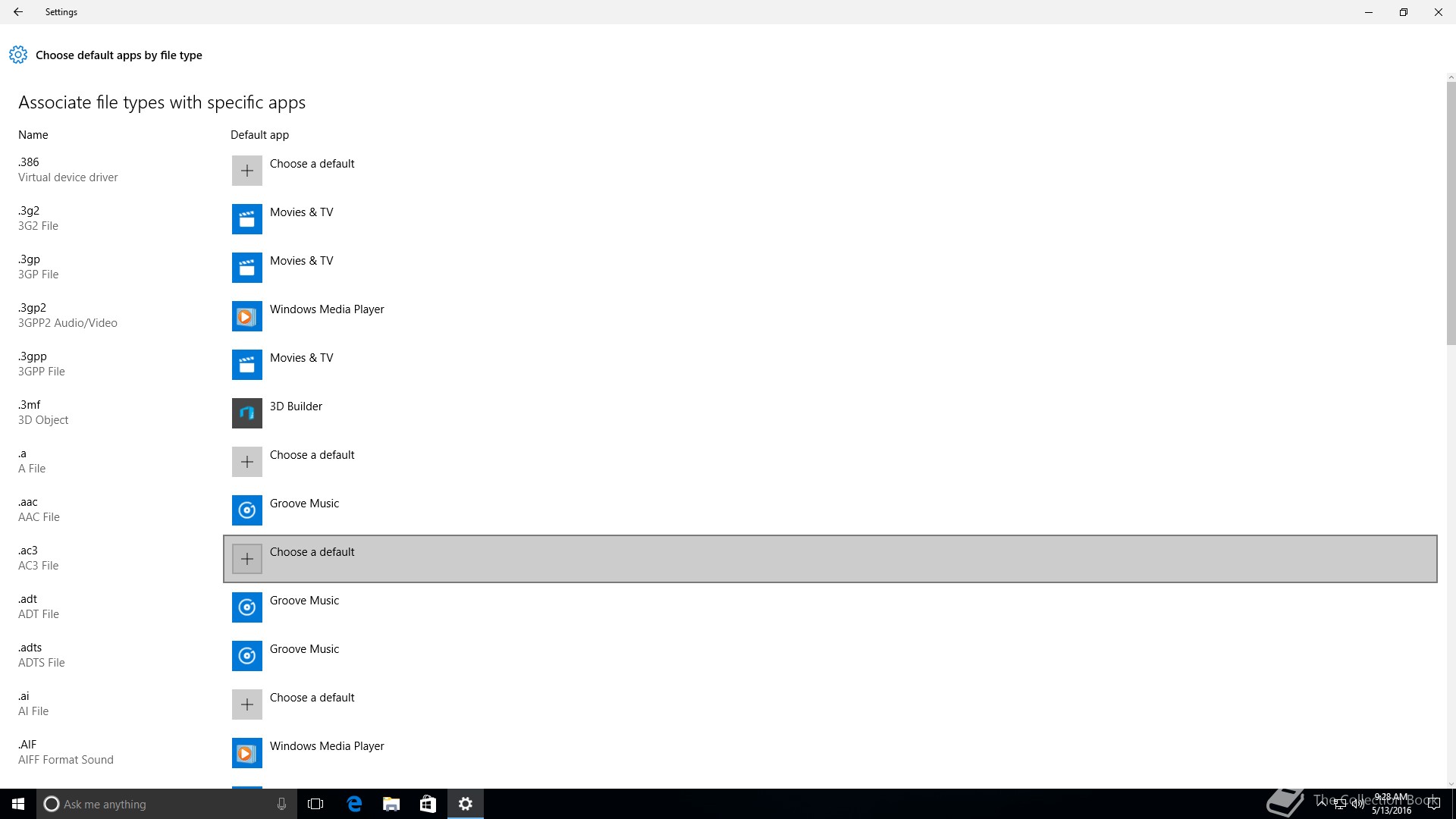Go back using the Settings back arrow
1456x819 pixels.
coord(18,12)
